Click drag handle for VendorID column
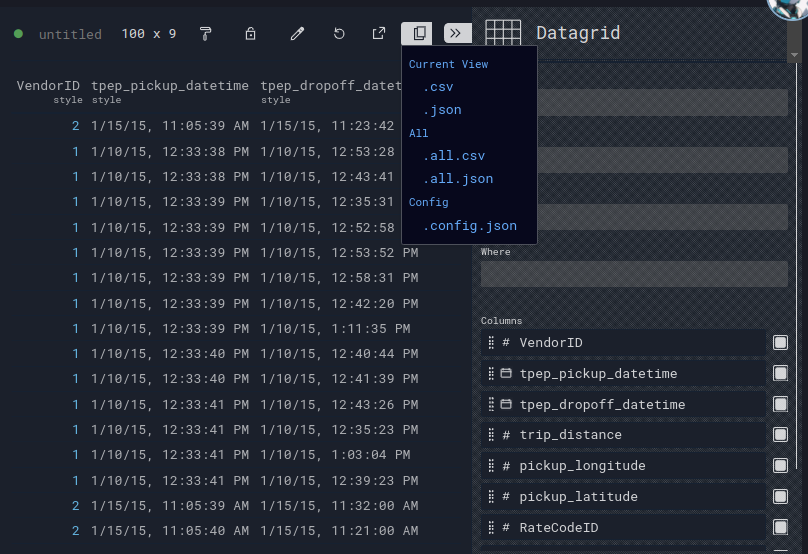Image resolution: width=808 pixels, height=554 pixels. 491,343
